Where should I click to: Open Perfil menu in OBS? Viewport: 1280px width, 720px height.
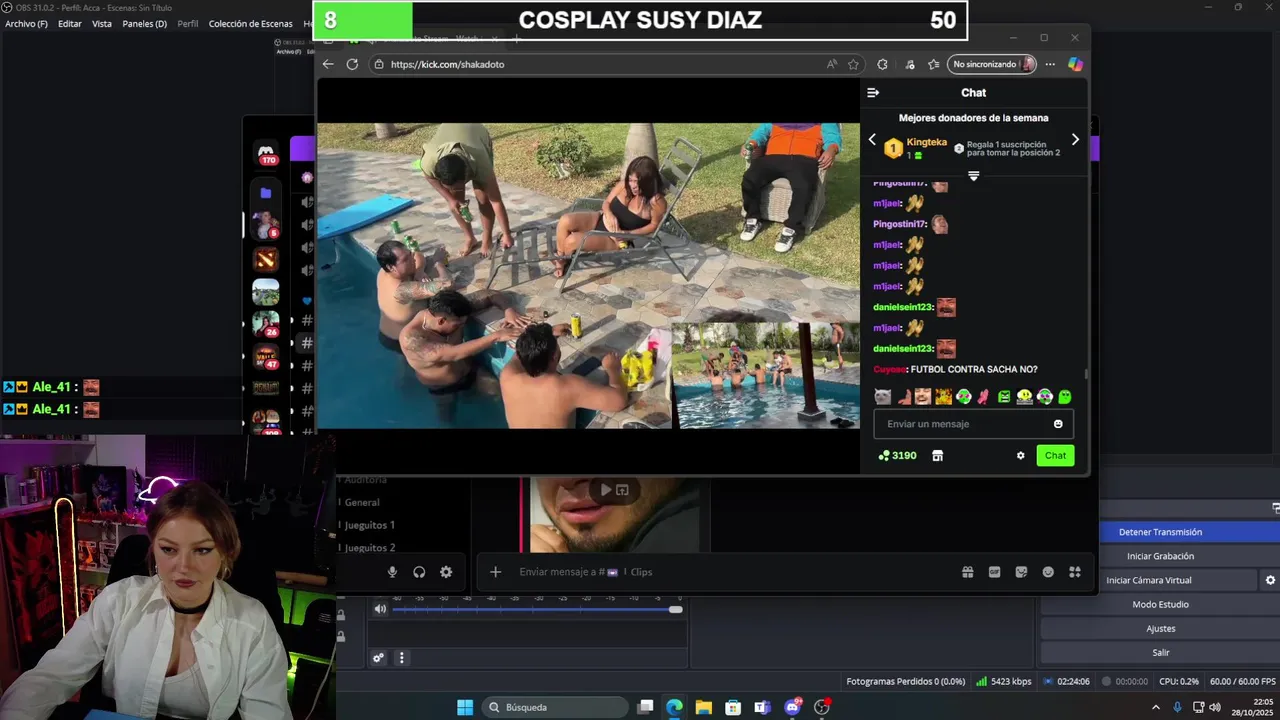click(x=188, y=23)
